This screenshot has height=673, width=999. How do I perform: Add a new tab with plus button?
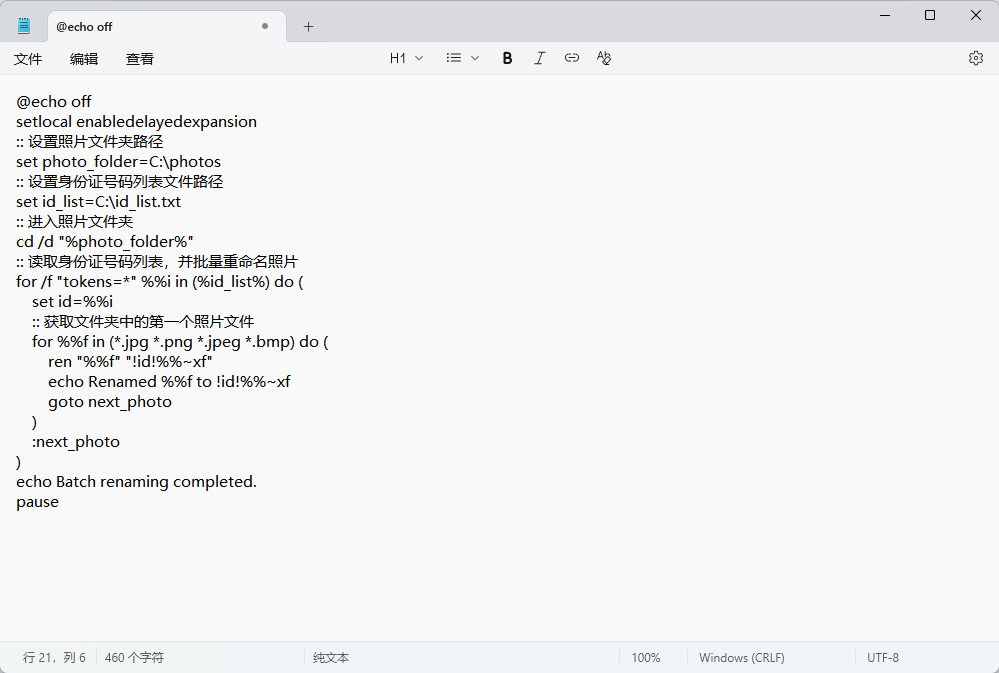[308, 27]
